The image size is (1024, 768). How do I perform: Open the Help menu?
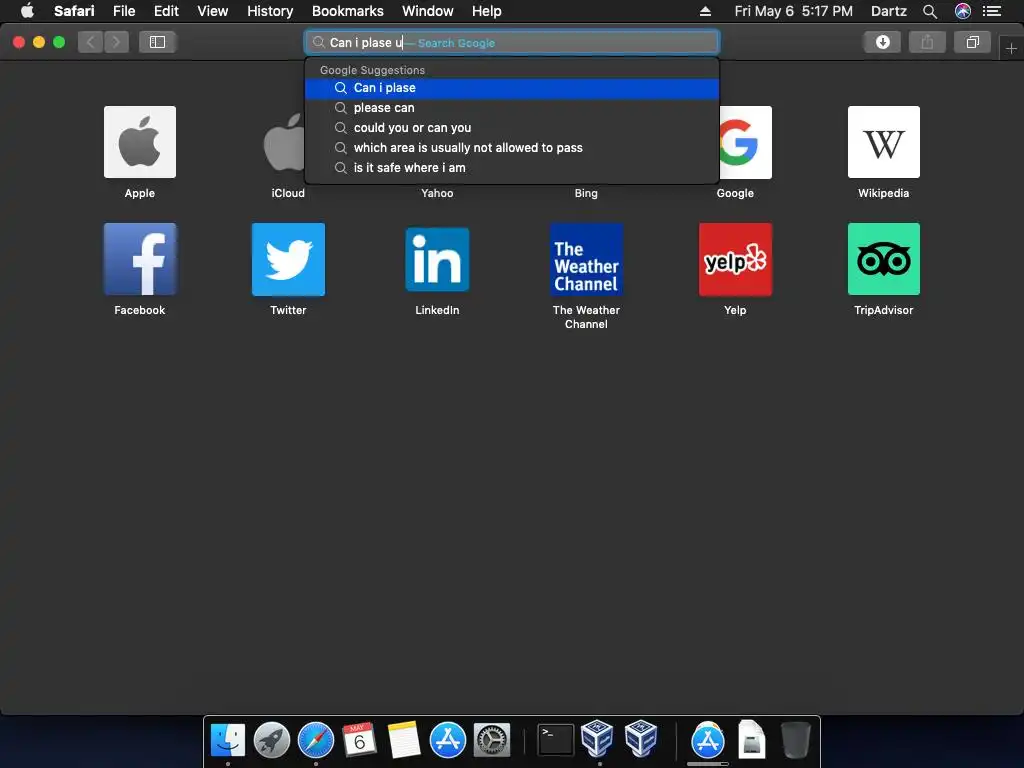coord(487,11)
